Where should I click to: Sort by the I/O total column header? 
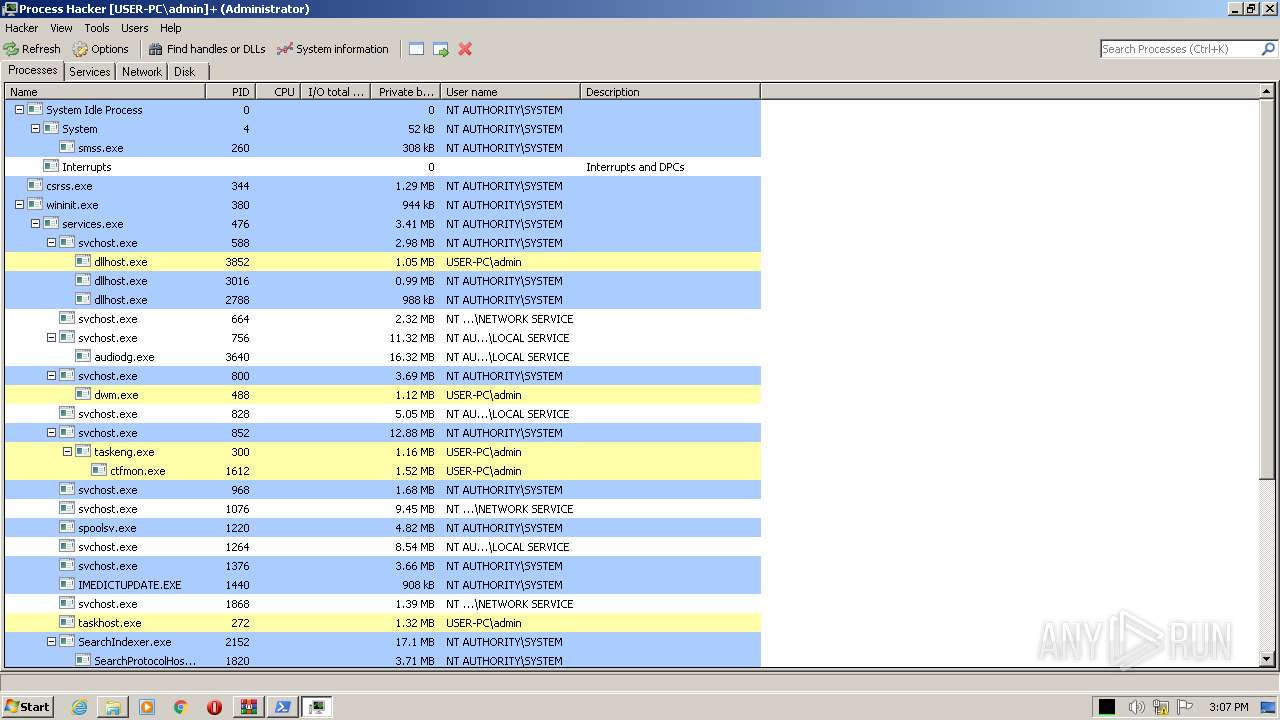point(335,92)
